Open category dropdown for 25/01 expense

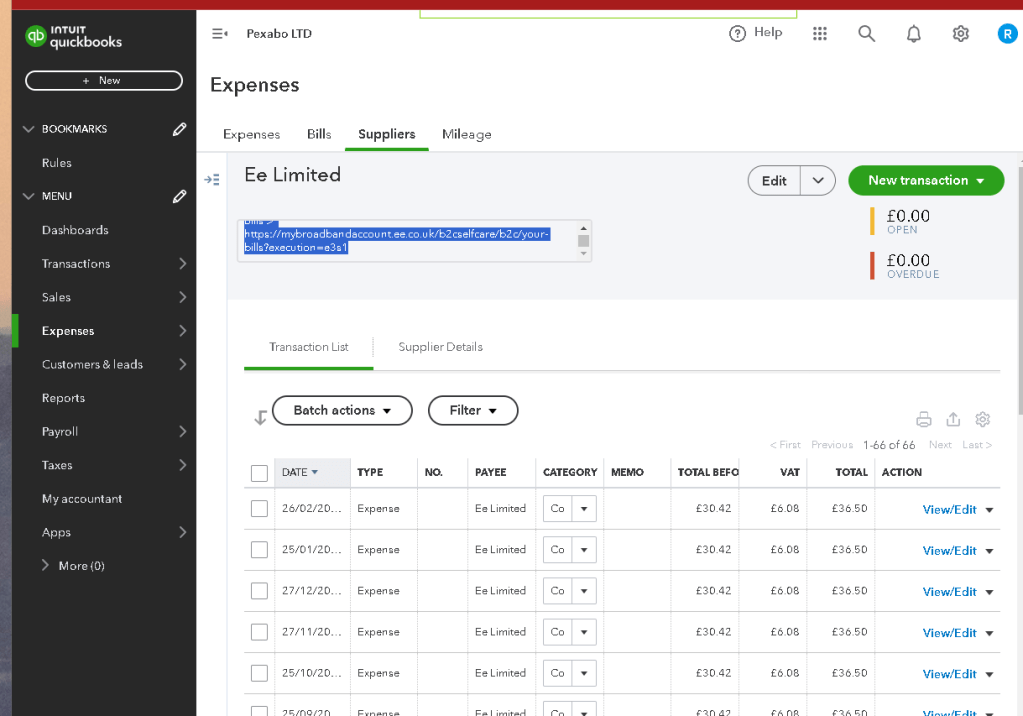[x=584, y=550]
